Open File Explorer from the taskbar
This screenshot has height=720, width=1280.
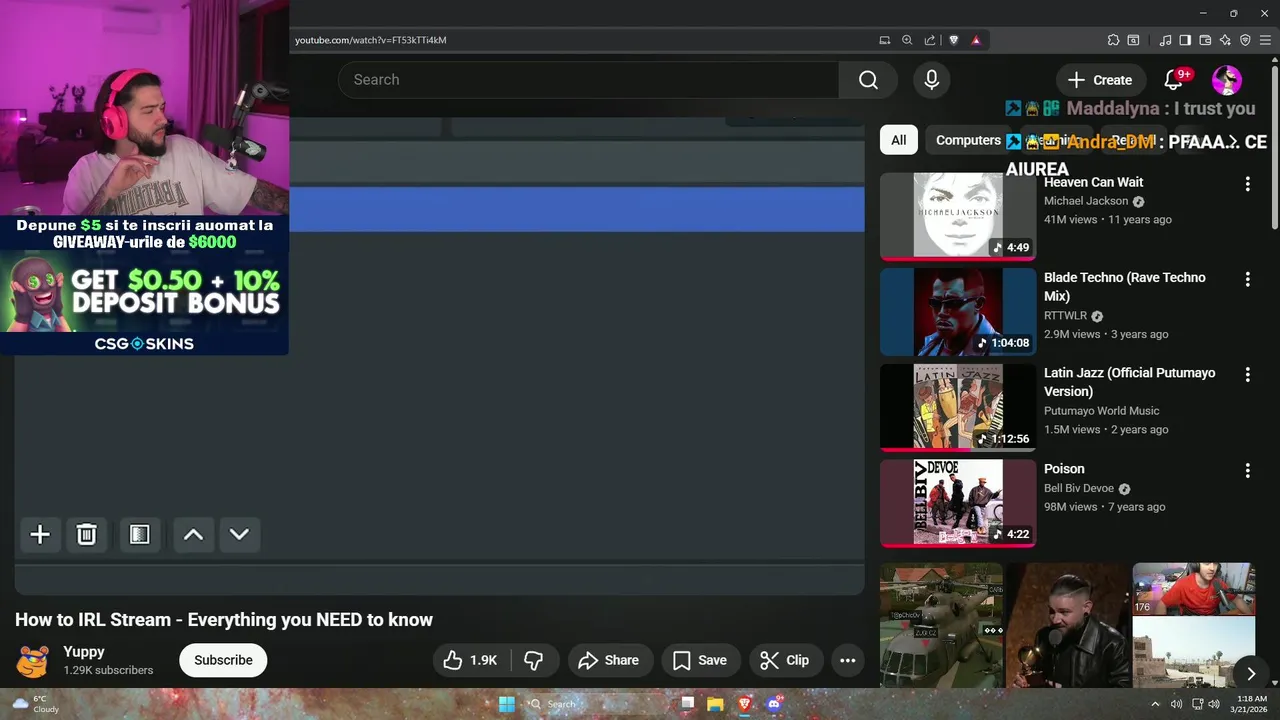point(715,704)
